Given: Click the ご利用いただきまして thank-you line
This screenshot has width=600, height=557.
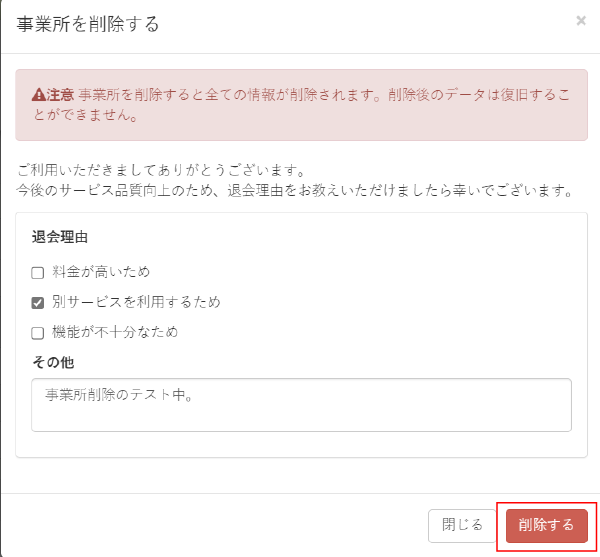Looking at the screenshot, I should (161, 170).
